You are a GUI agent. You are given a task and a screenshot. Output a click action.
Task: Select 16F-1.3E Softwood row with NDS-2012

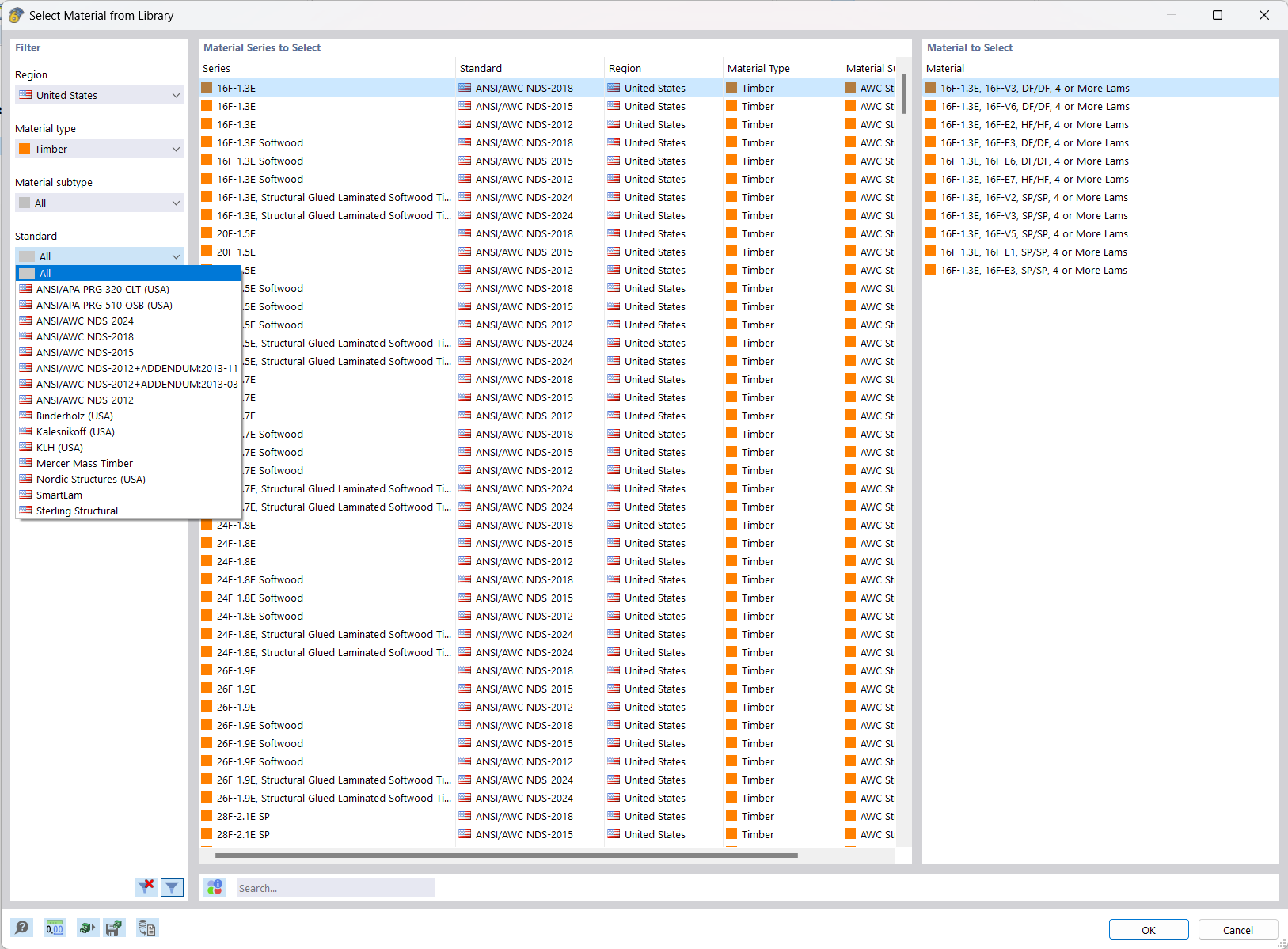548,179
